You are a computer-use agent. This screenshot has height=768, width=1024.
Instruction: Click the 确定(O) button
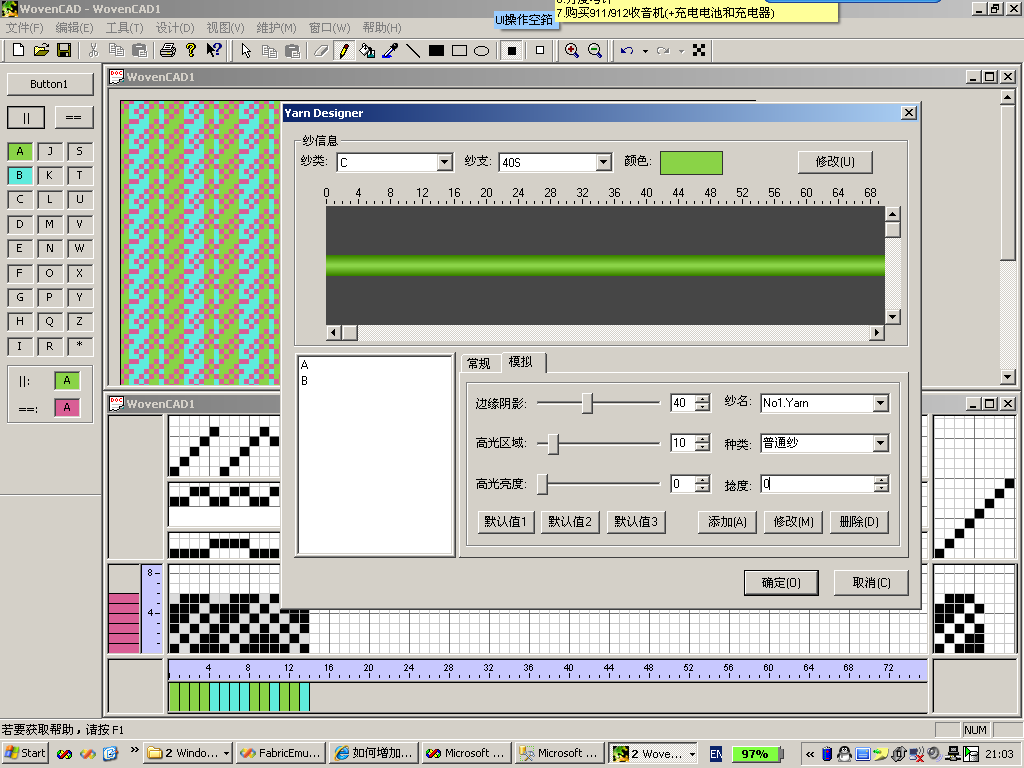click(x=781, y=583)
